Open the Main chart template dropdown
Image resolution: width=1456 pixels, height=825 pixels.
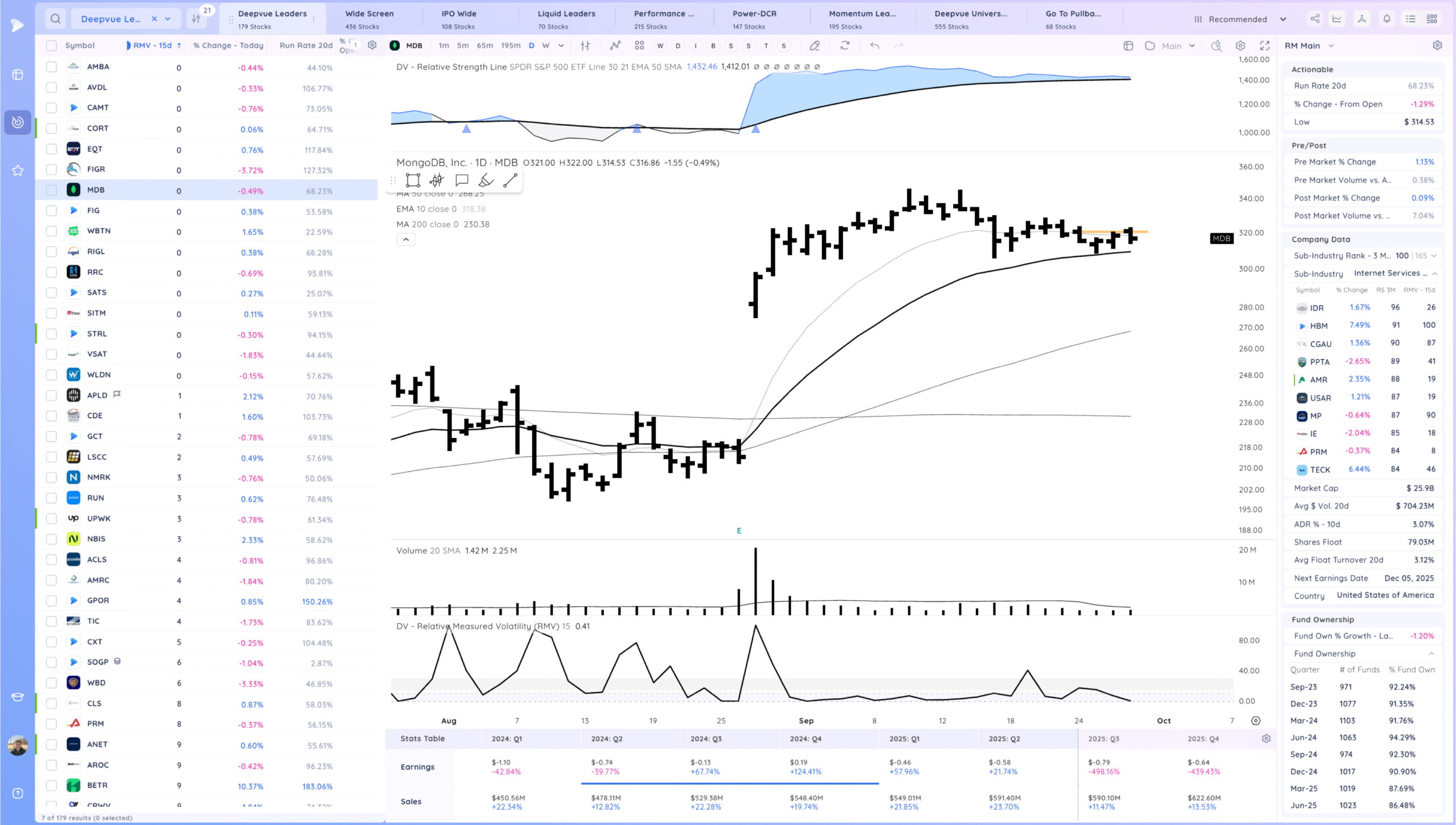click(1178, 46)
